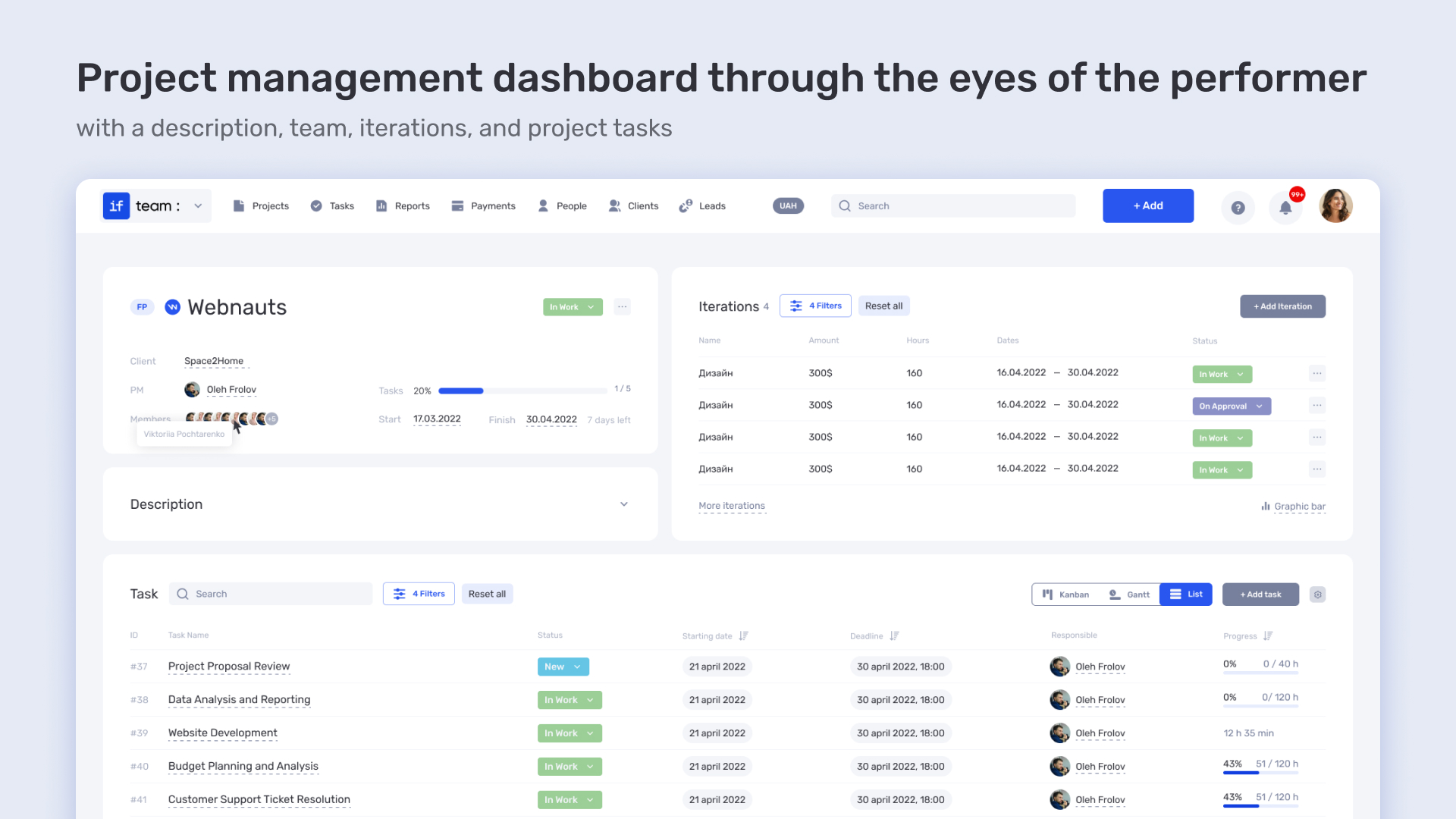Click the Tasks 20% progress bar
This screenshot has width=1456, height=819.
point(522,391)
